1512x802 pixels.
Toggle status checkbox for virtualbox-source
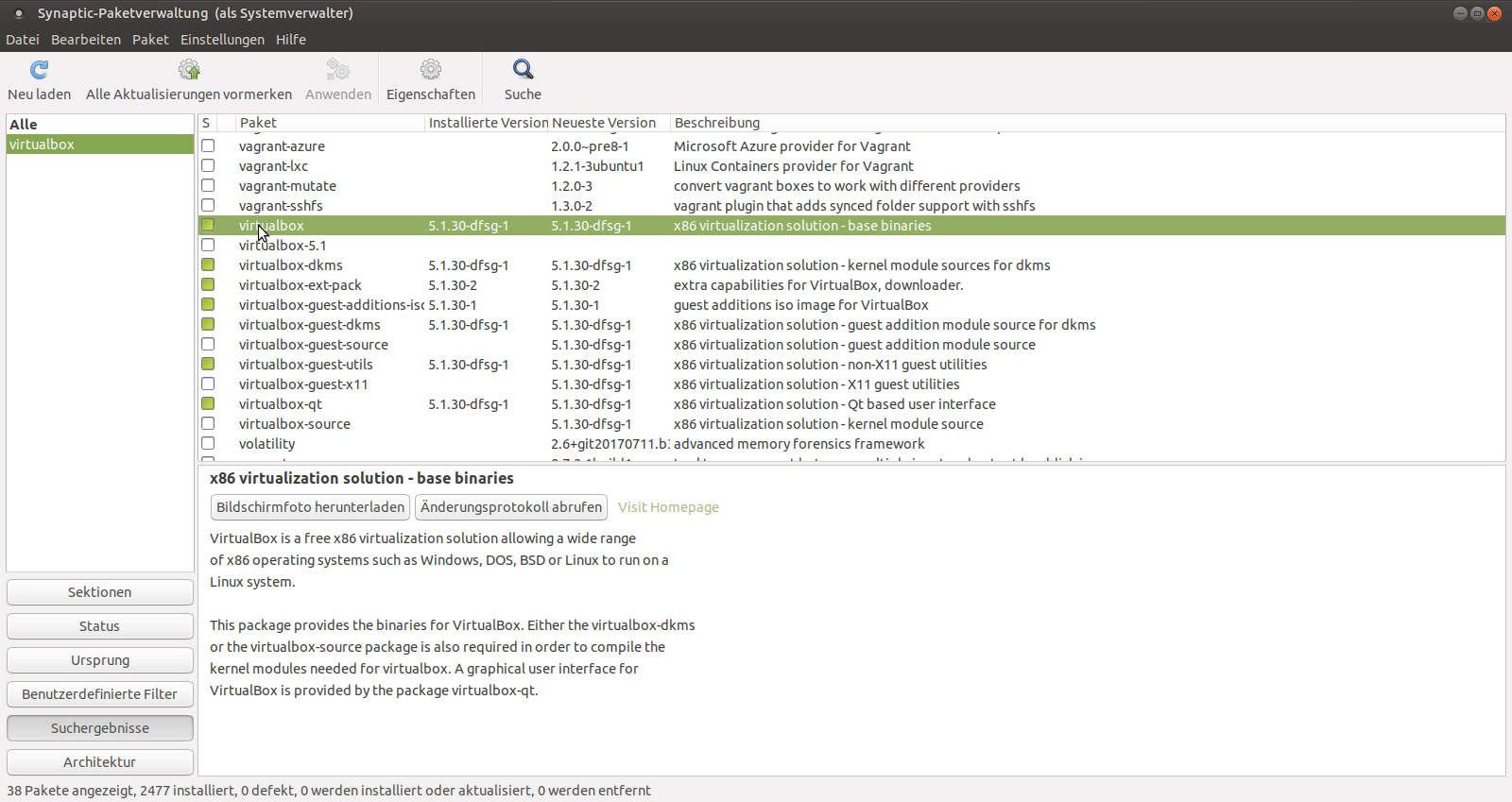click(208, 423)
